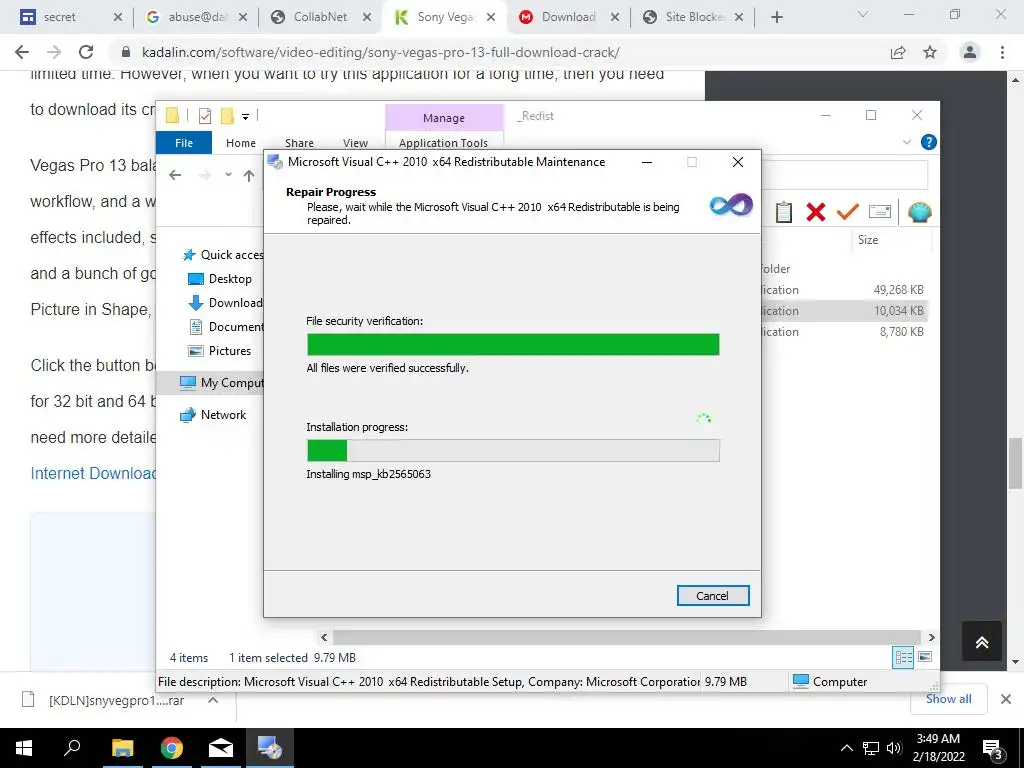1024x768 pixels.
Task: Select My Computer in navigation pane
Action: point(221,383)
